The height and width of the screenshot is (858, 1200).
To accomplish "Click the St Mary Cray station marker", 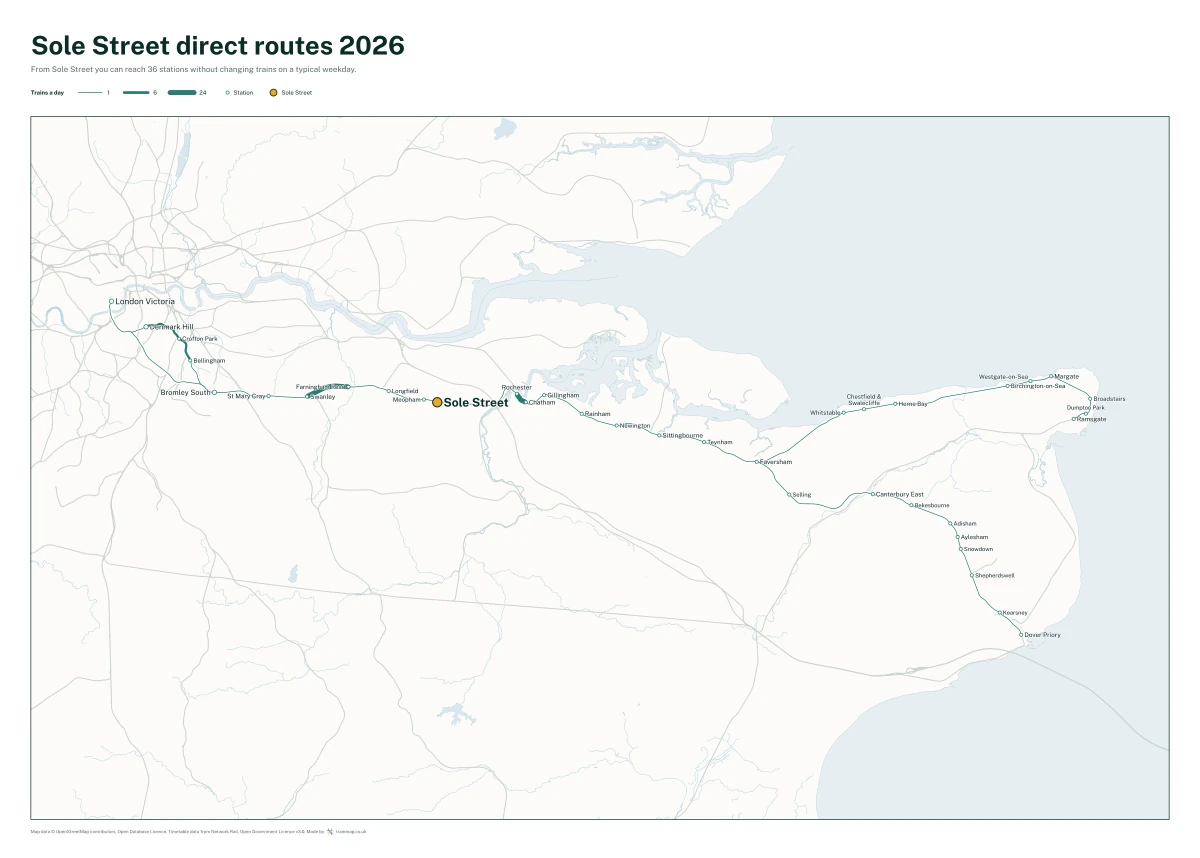I will tap(268, 396).
